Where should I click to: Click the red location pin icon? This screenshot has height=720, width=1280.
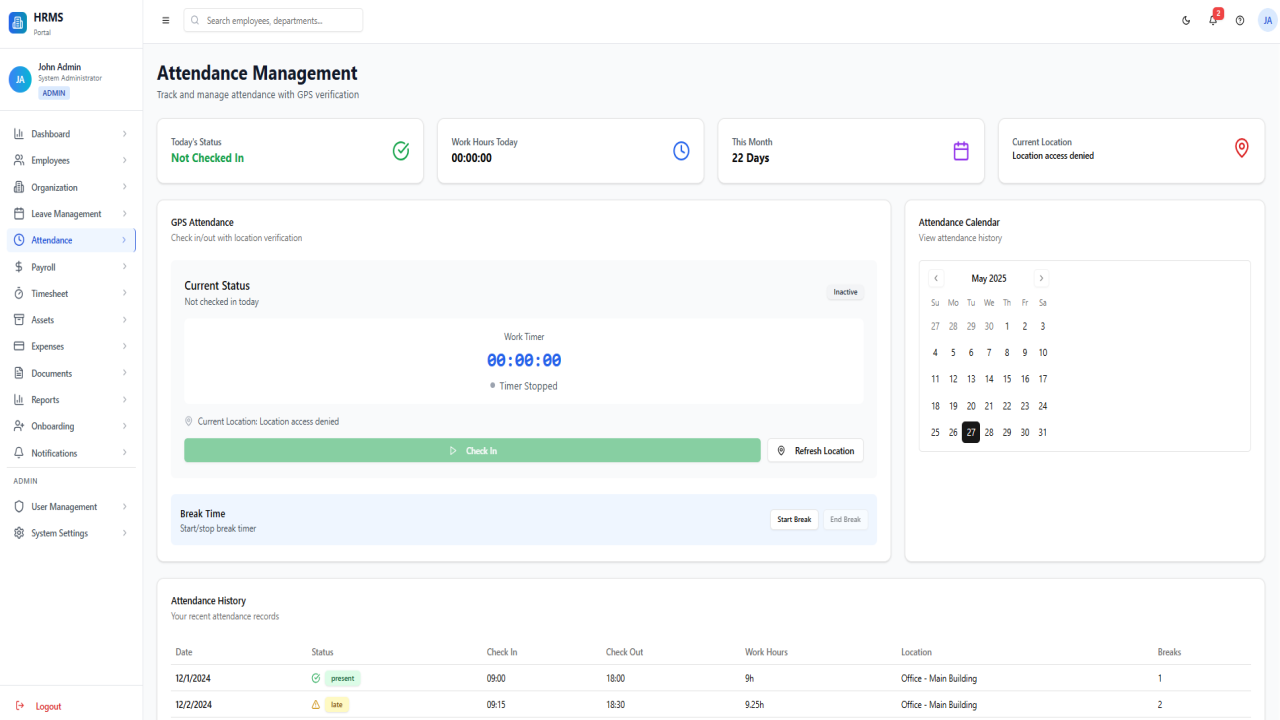point(1241,149)
